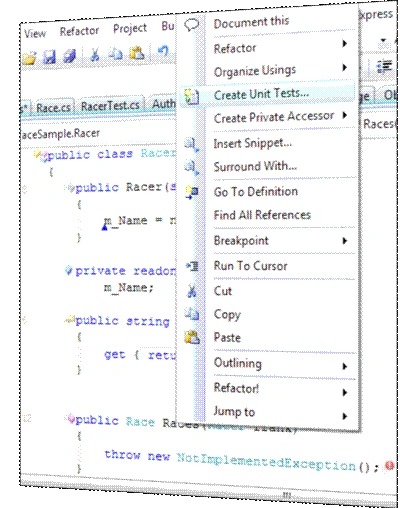Click the Surround With icon
400x508 pixels.
(x=192, y=168)
